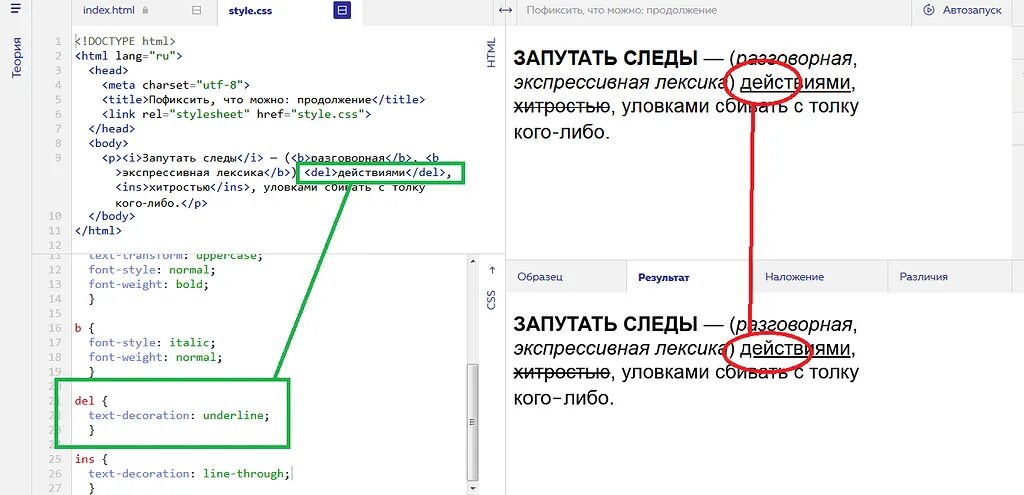Screen dimensions: 1024x495
Task: Click the "b {" selector line
Action: [85, 328]
